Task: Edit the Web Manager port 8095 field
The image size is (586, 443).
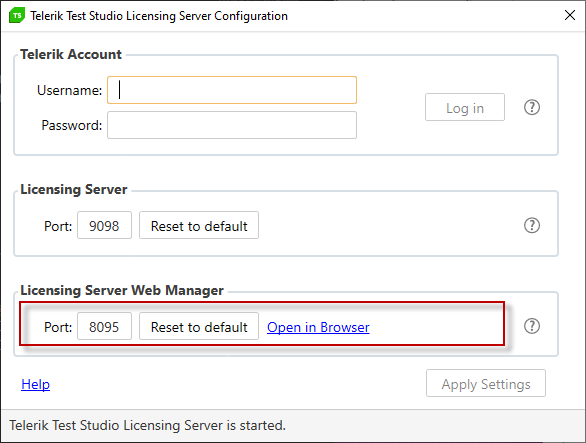Action: [x=104, y=326]
